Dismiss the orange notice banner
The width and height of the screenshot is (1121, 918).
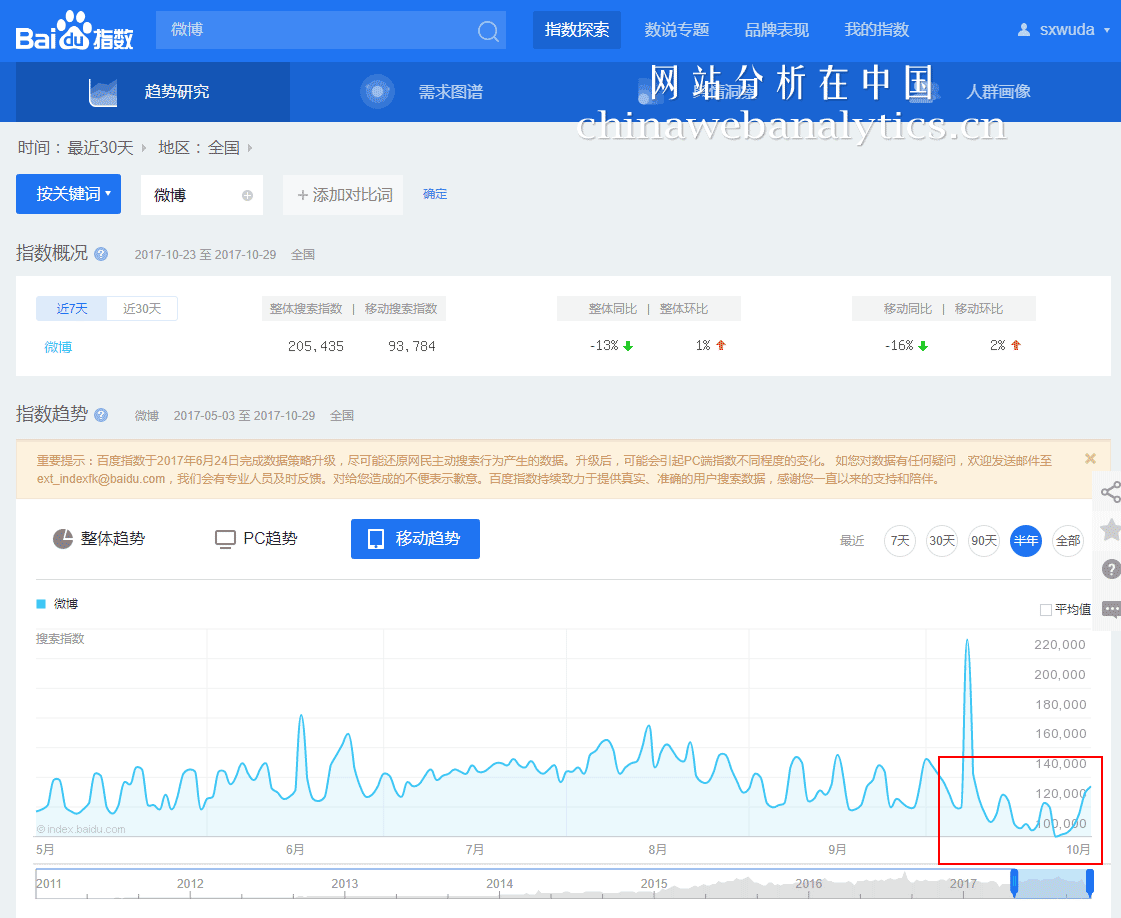tap(1090, 459)
